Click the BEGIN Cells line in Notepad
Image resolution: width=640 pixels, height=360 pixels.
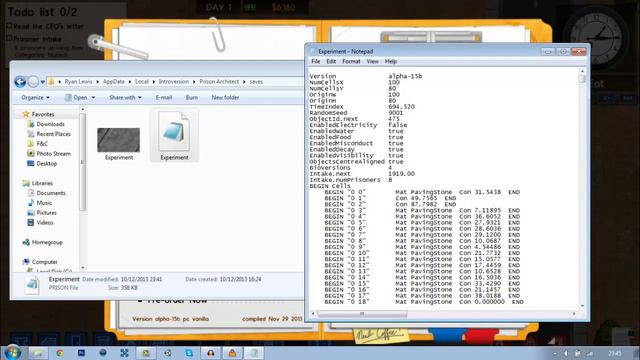point(330,186)
